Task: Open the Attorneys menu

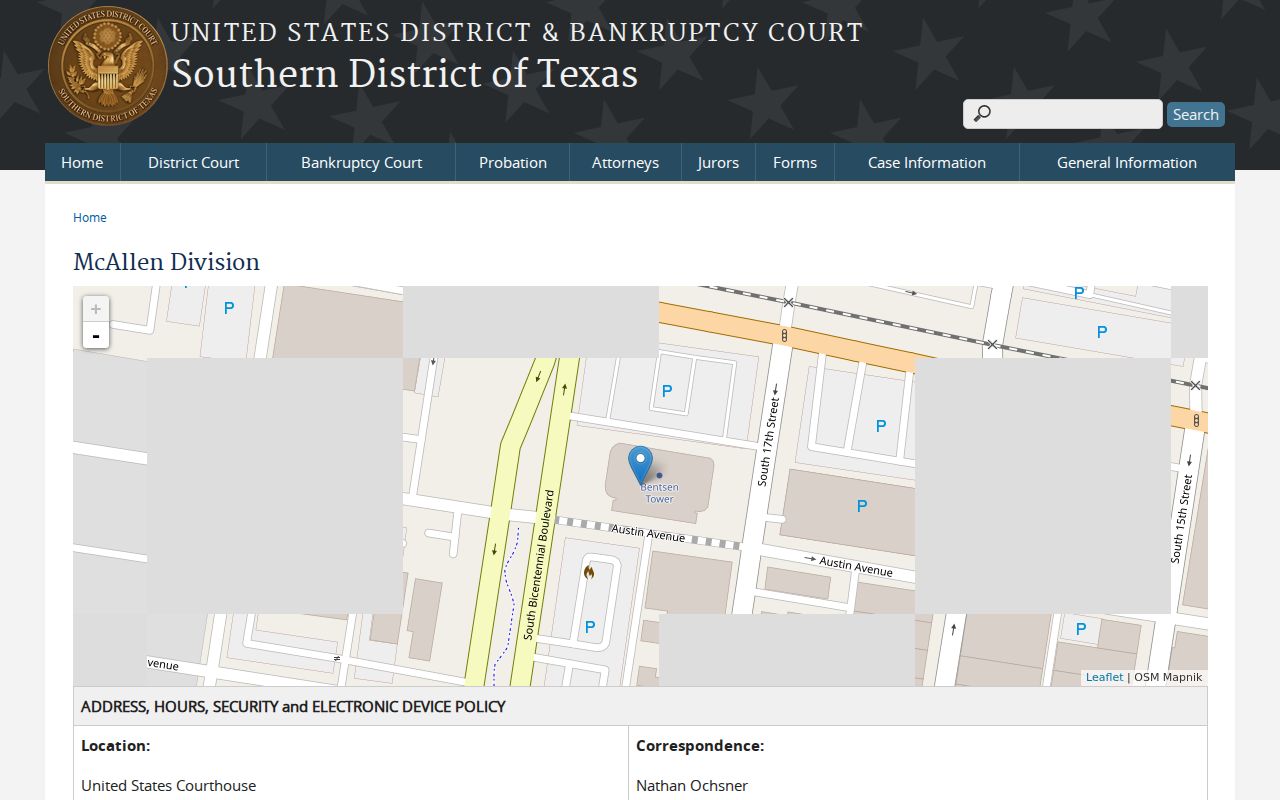Action: pos(625,162)
